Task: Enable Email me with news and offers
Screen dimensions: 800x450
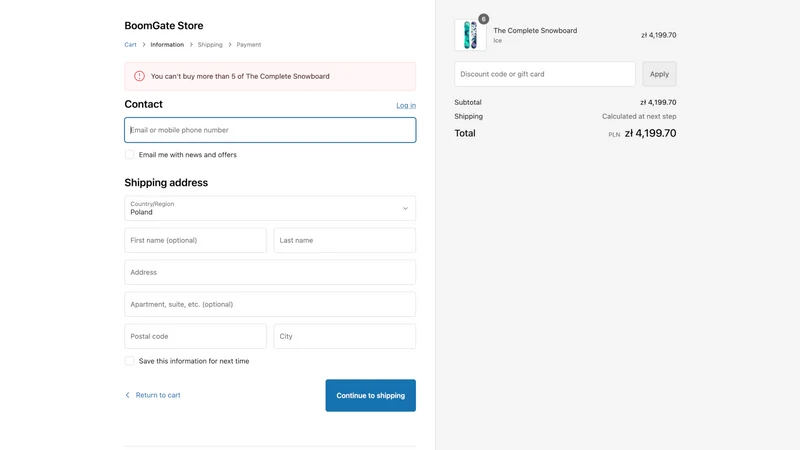Action: (x=130, y=155)
